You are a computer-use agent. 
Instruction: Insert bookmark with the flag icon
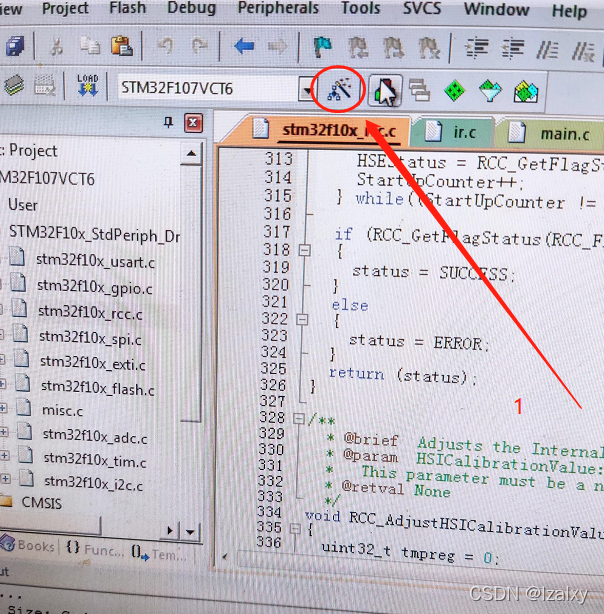point(323,47)
